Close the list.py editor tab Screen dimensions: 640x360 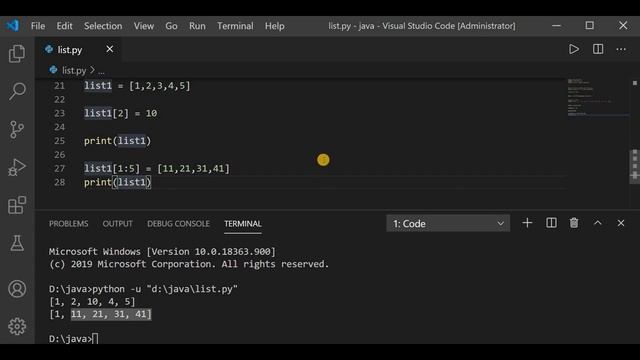pyautogui.click(x=109, y=49)
